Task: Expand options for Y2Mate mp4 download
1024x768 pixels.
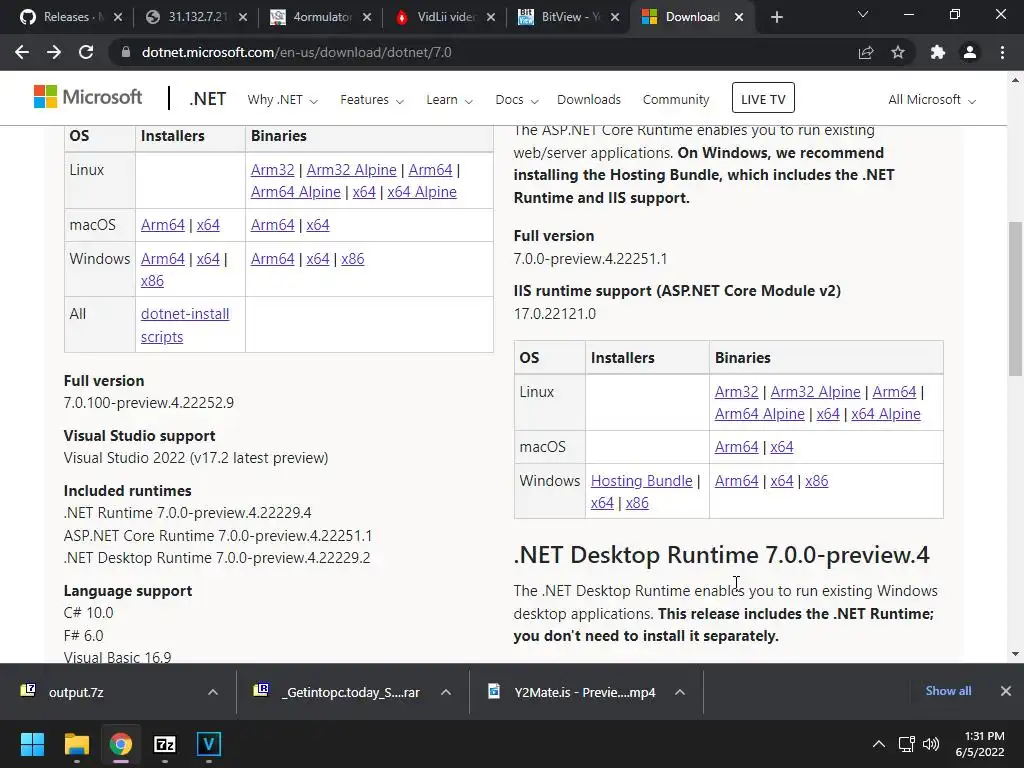Action: (680, 692)
